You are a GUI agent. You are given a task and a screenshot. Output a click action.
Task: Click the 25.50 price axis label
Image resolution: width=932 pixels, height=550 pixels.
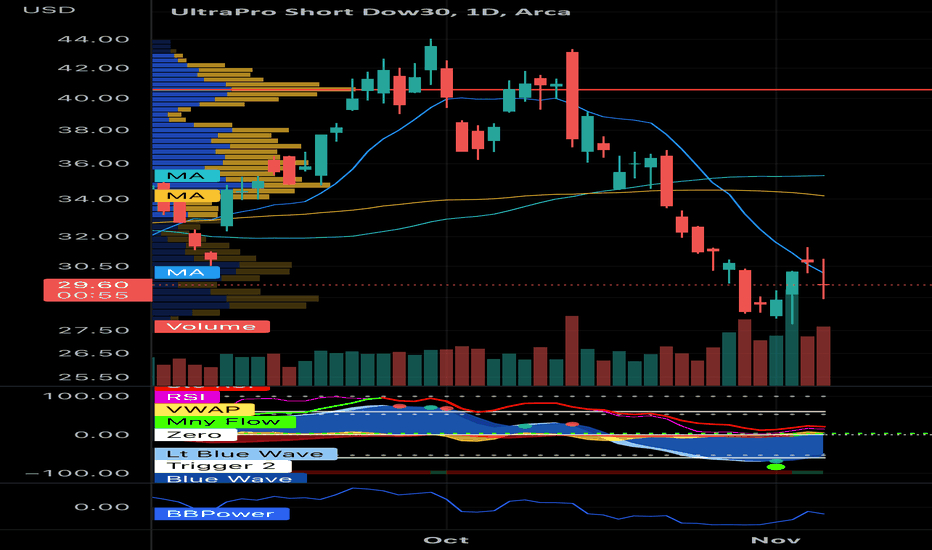[x=93, y=377]
